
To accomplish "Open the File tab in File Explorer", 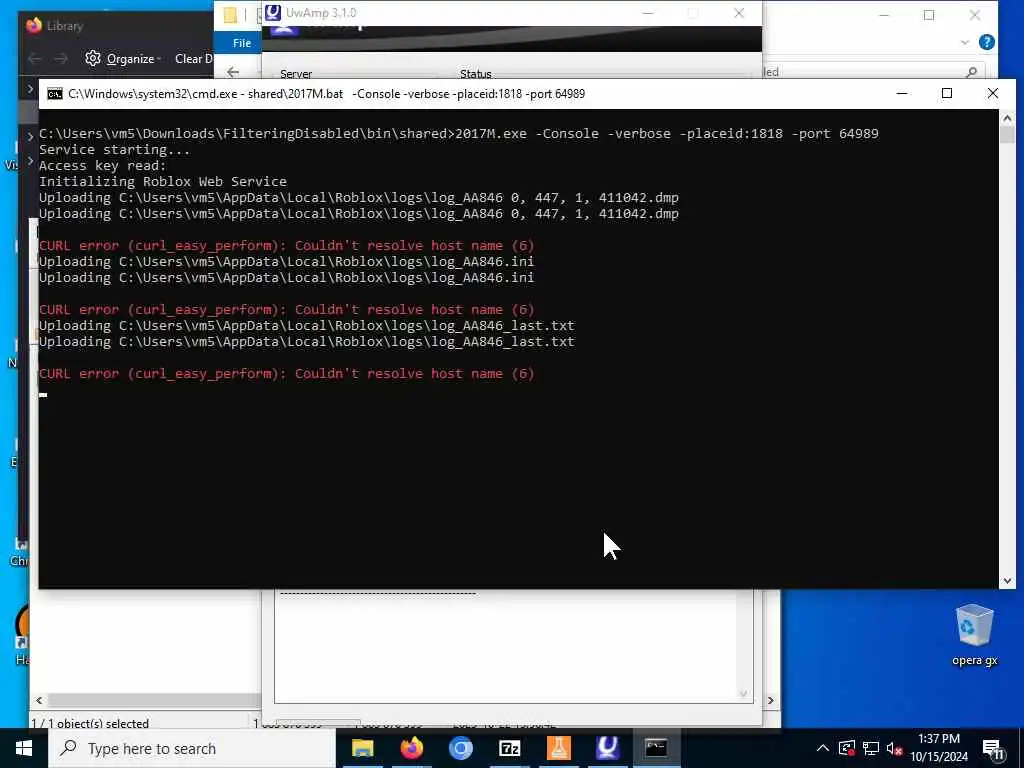I will pos(242,42).
